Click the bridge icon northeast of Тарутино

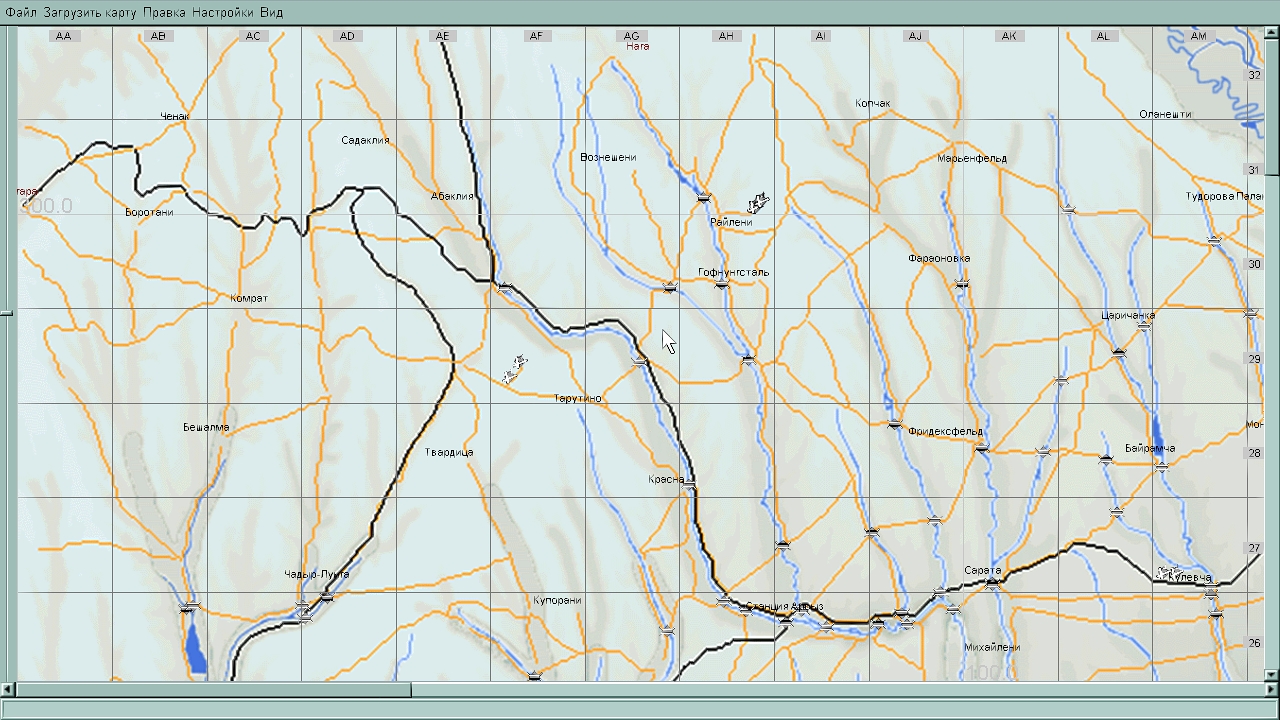pos(640,360)
